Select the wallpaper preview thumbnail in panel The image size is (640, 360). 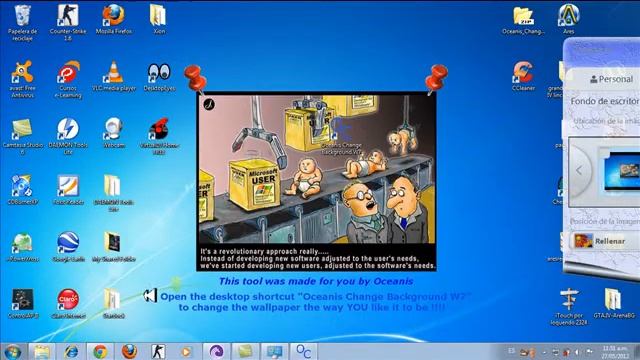[621, 171]
